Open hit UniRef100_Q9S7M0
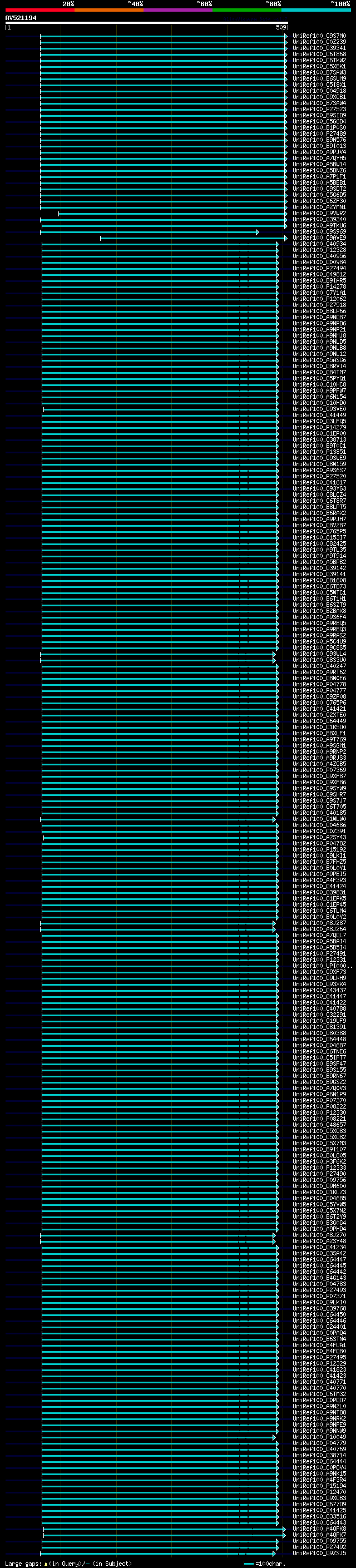 coord(319,36)
